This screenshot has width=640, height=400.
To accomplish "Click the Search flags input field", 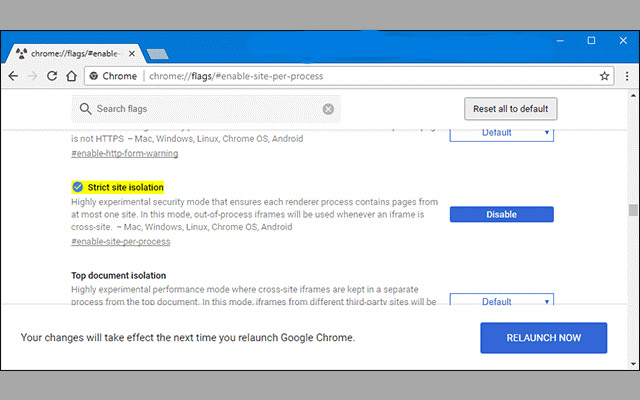I will point(206,109).
